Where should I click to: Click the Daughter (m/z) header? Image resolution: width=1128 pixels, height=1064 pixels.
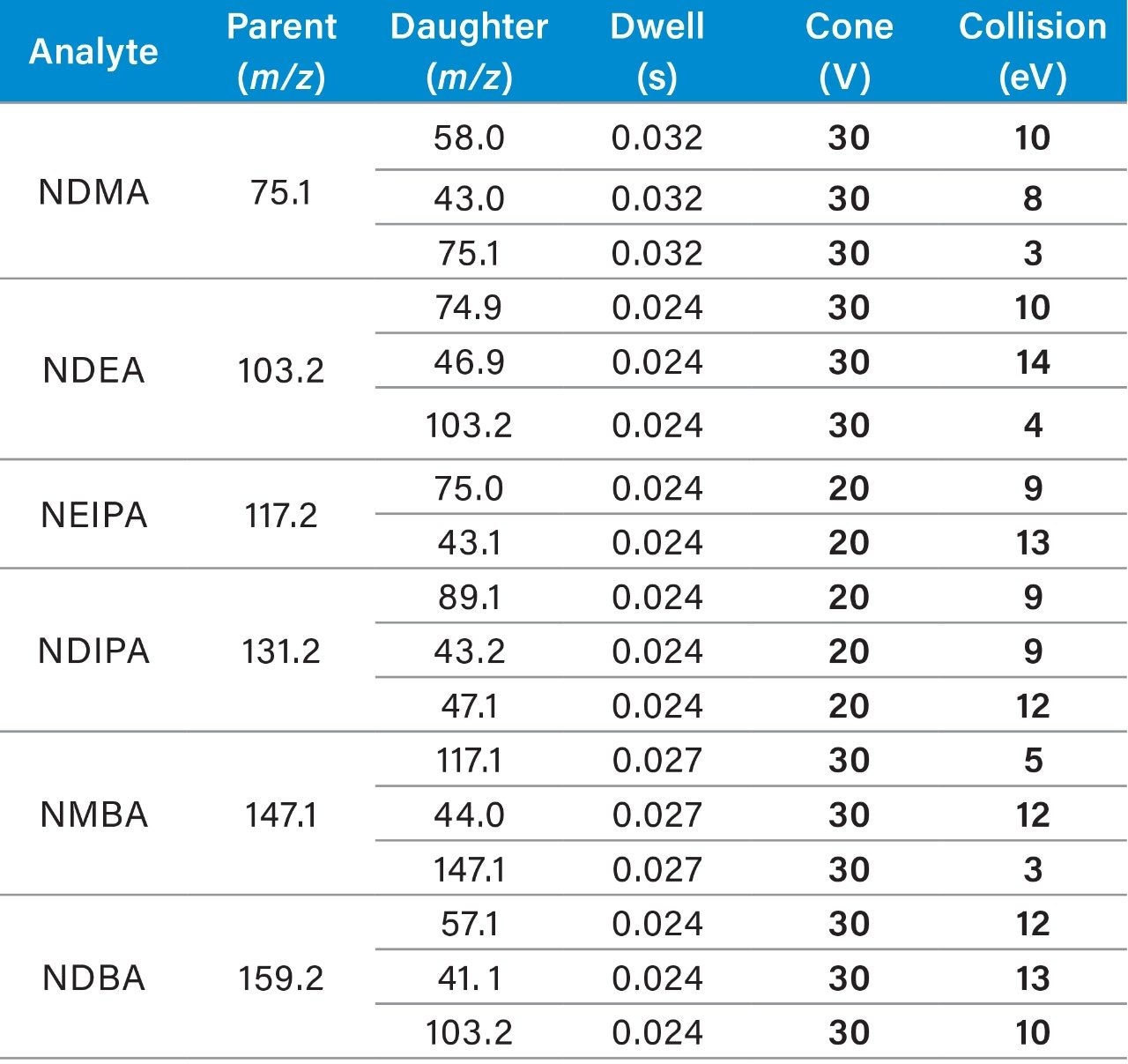(x=469, y=52)
